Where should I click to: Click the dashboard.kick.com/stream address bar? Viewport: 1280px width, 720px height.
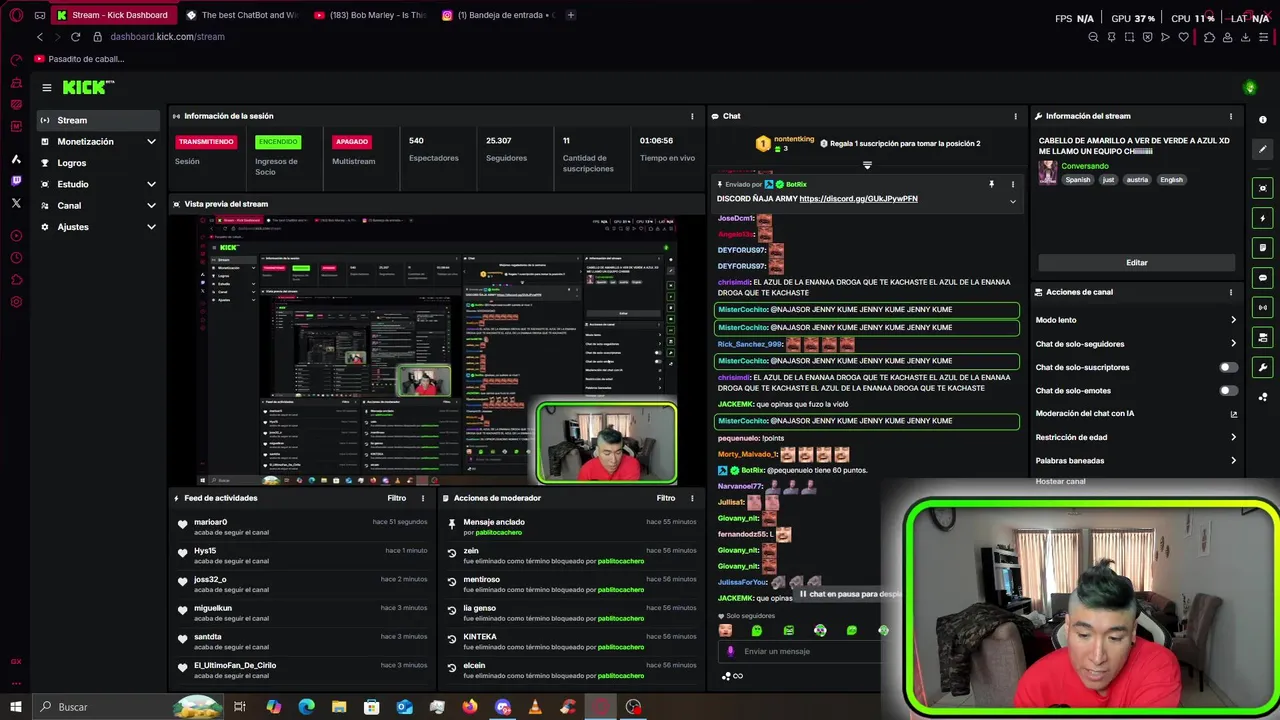click(167, 37)
